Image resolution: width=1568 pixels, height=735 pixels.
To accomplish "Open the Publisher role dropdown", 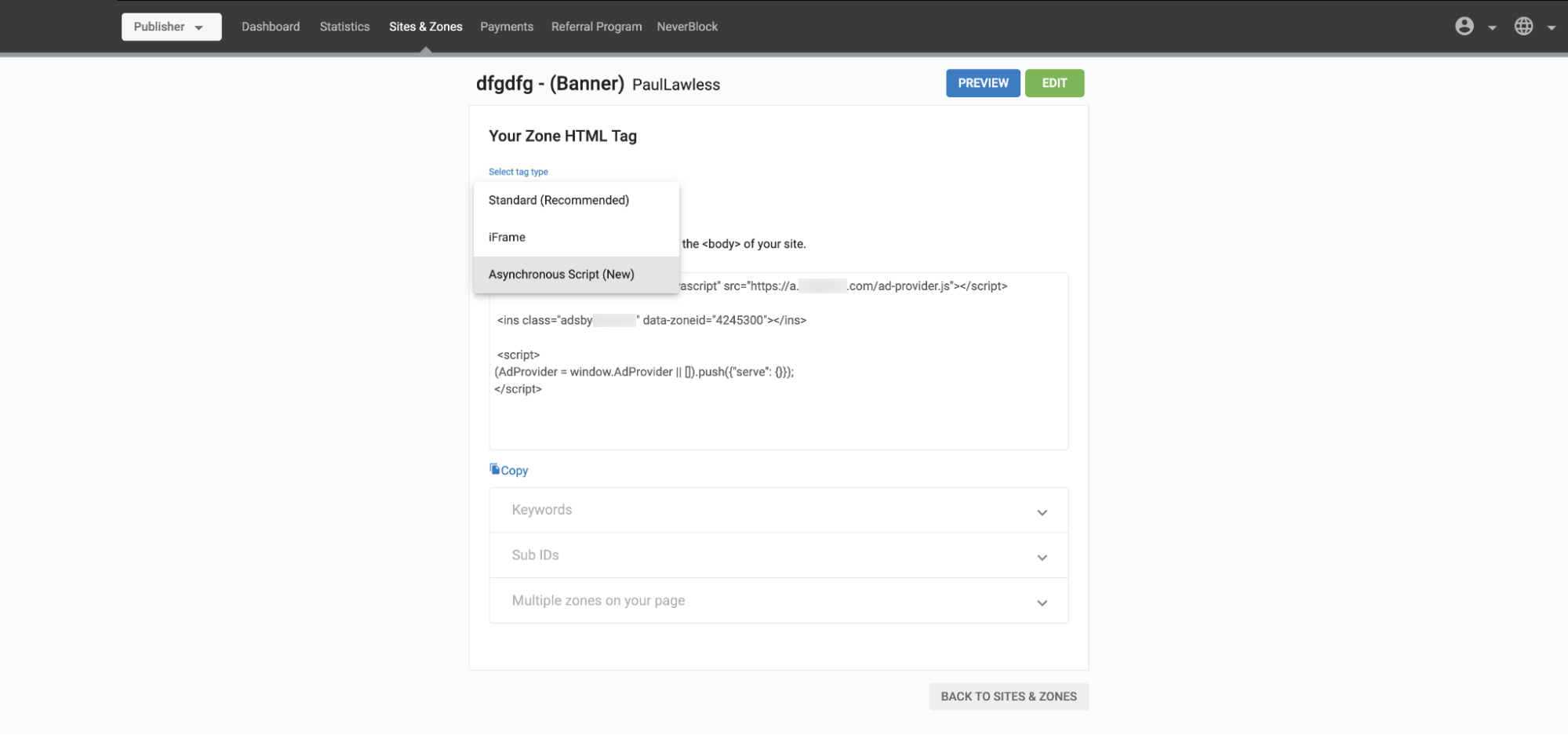I will [x=171, y=27].
